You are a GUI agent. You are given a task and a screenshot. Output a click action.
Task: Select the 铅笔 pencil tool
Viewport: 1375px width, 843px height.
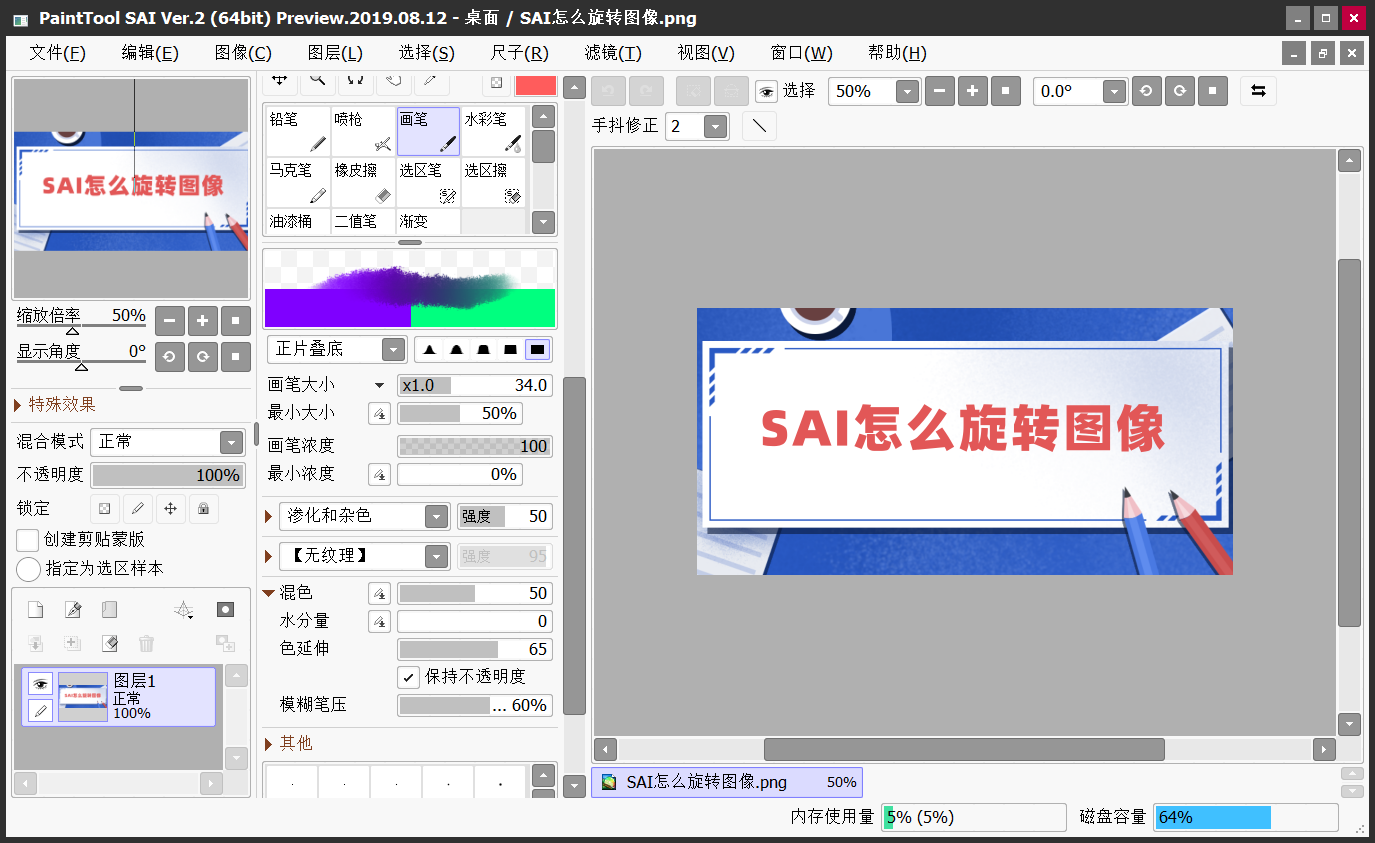(298, 131)
